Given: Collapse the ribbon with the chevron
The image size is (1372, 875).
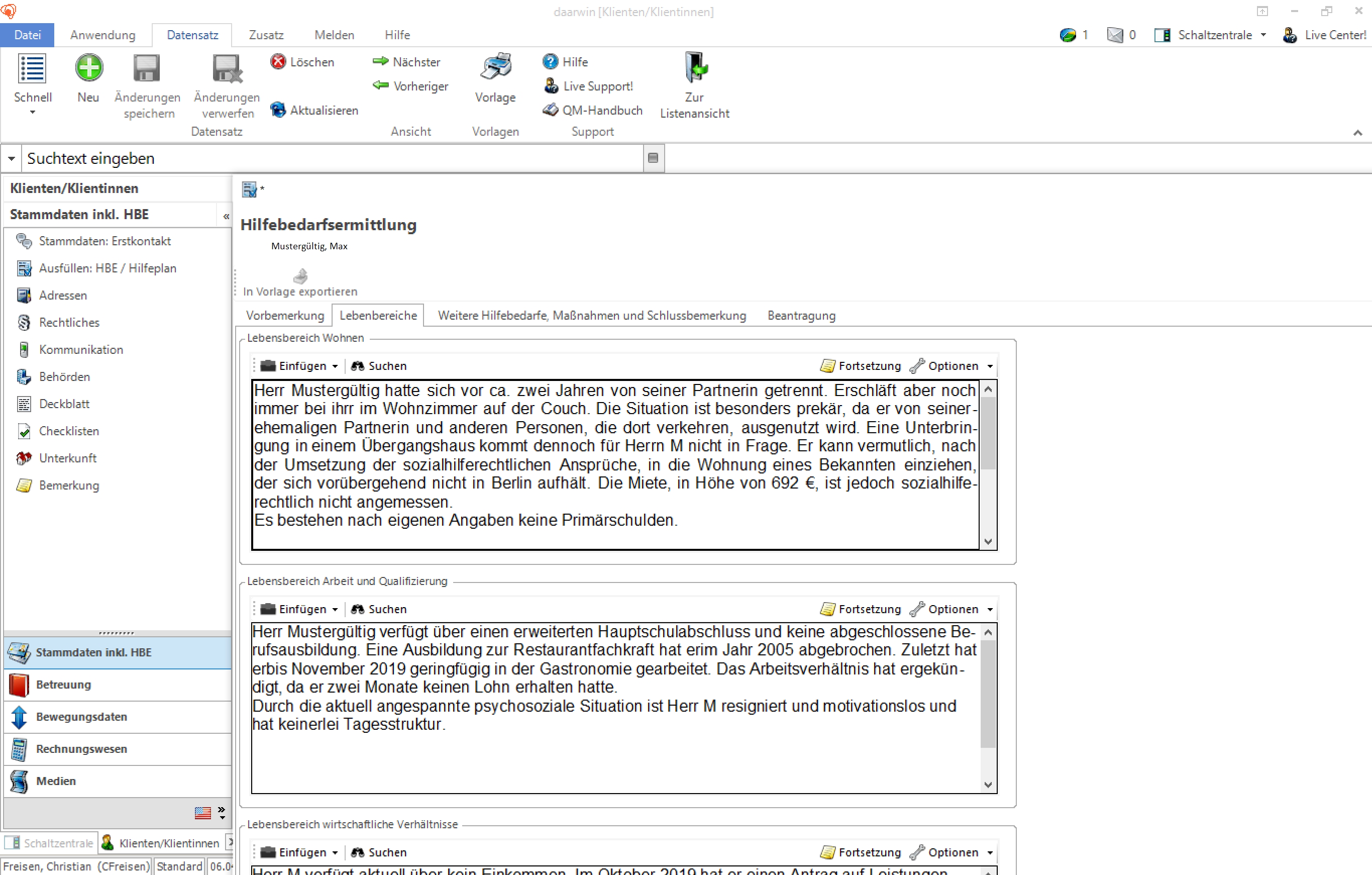Looking at the screenshot, I should [x=1358, y=132].
